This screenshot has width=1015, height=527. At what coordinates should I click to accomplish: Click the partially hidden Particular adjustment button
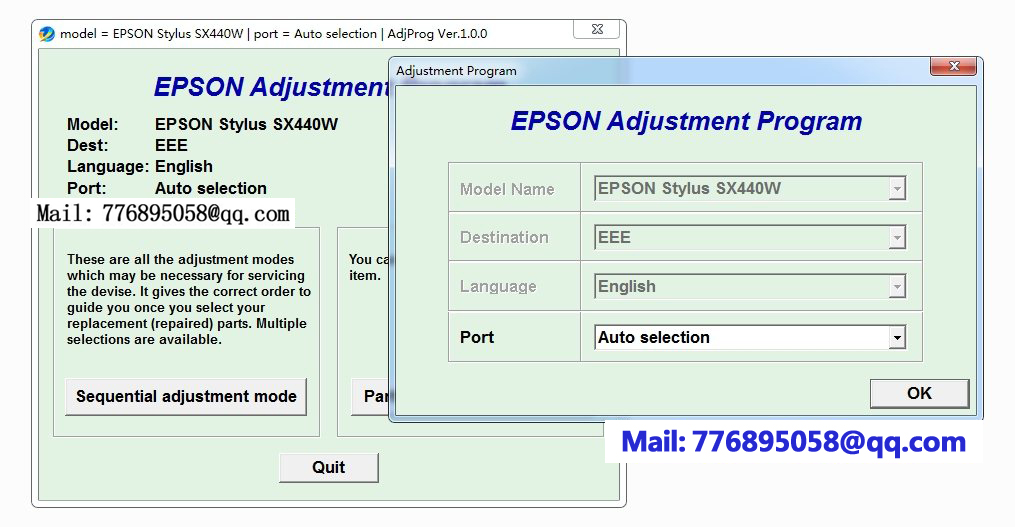370,396
